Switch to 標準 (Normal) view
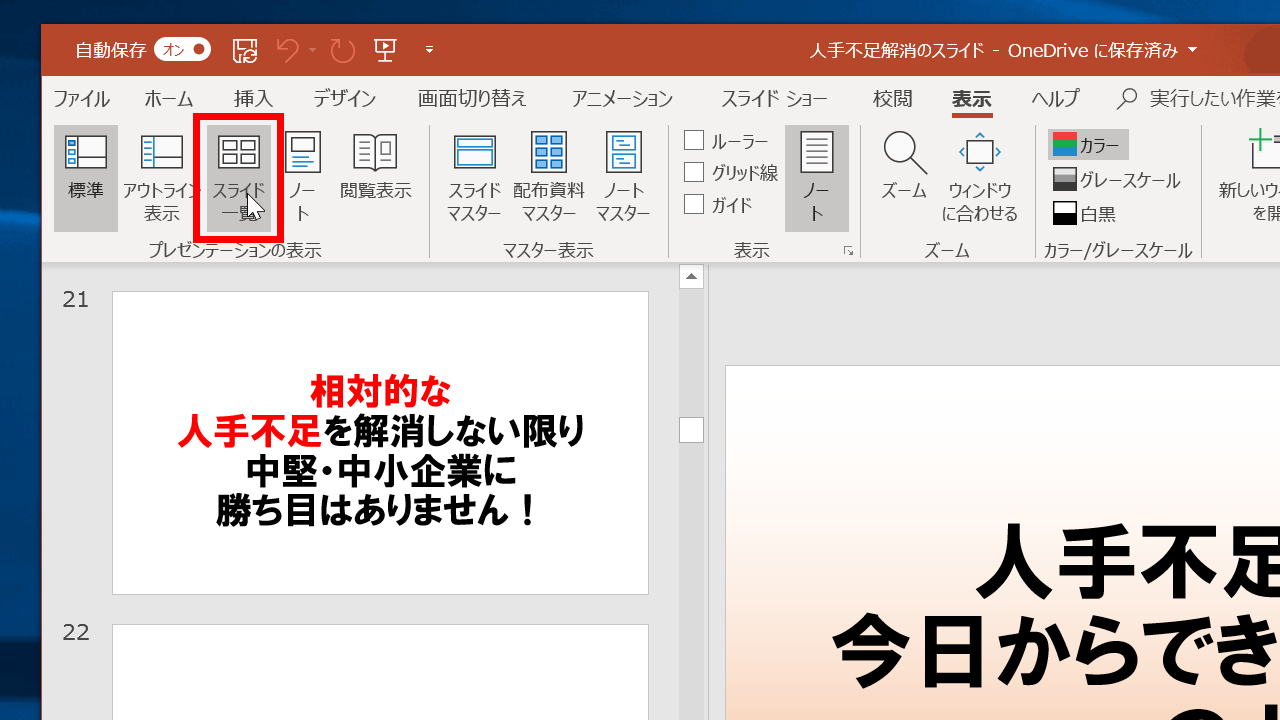 (86, 178)
